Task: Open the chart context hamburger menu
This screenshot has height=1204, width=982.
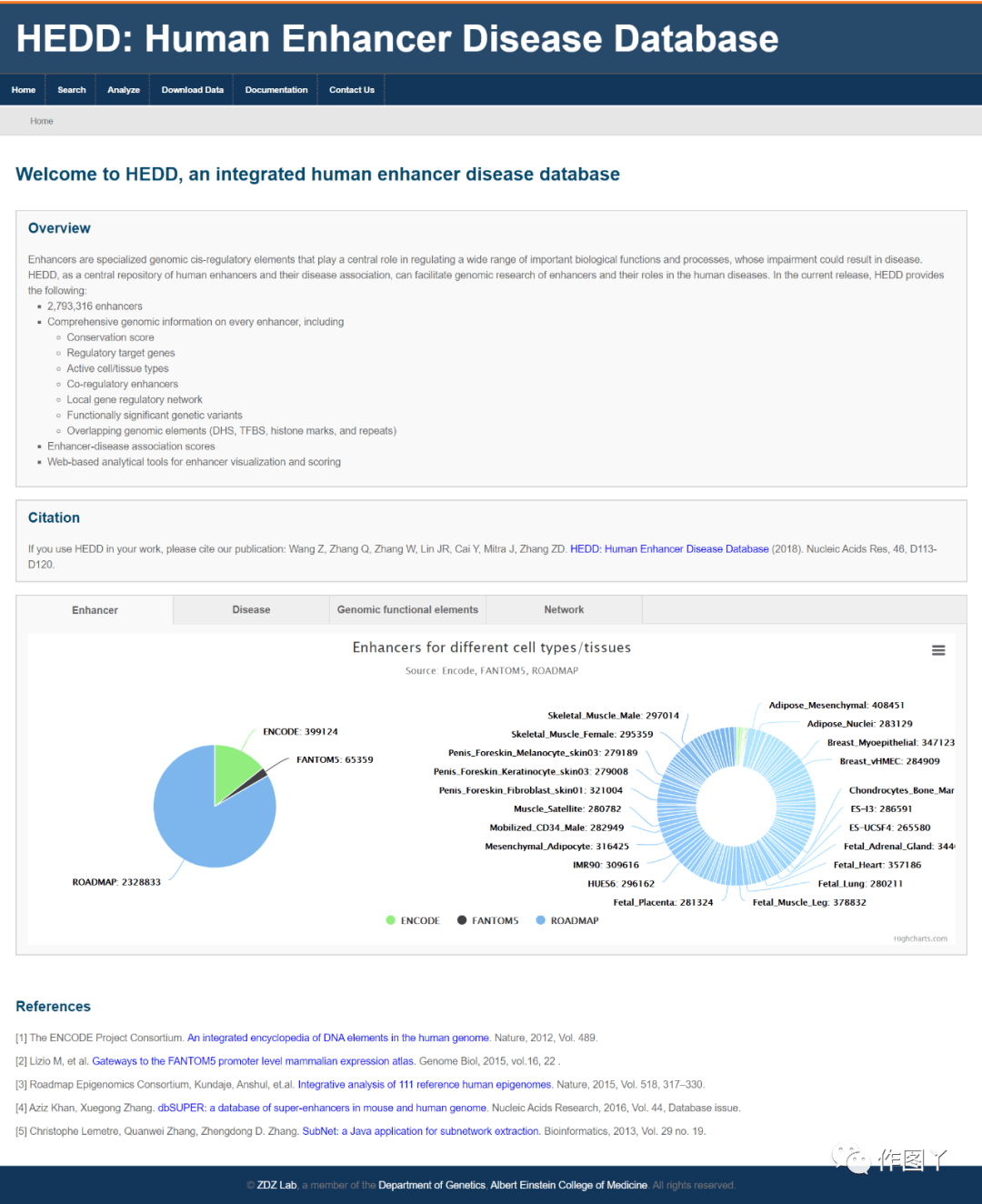Action: [x=938, y=650]
